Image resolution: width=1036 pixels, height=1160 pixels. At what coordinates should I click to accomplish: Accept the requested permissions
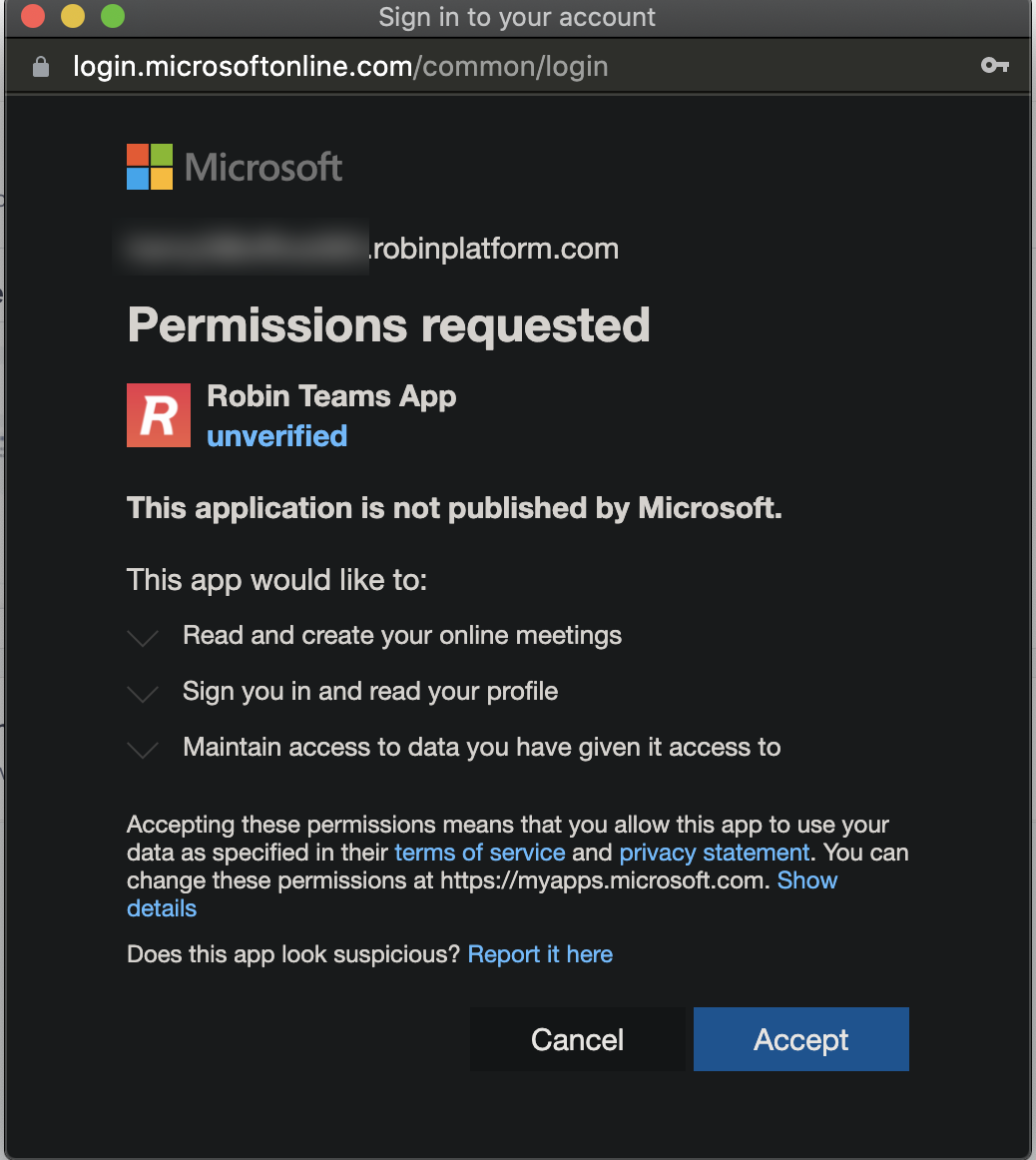pyautogui.click(x=800, y=1038)
